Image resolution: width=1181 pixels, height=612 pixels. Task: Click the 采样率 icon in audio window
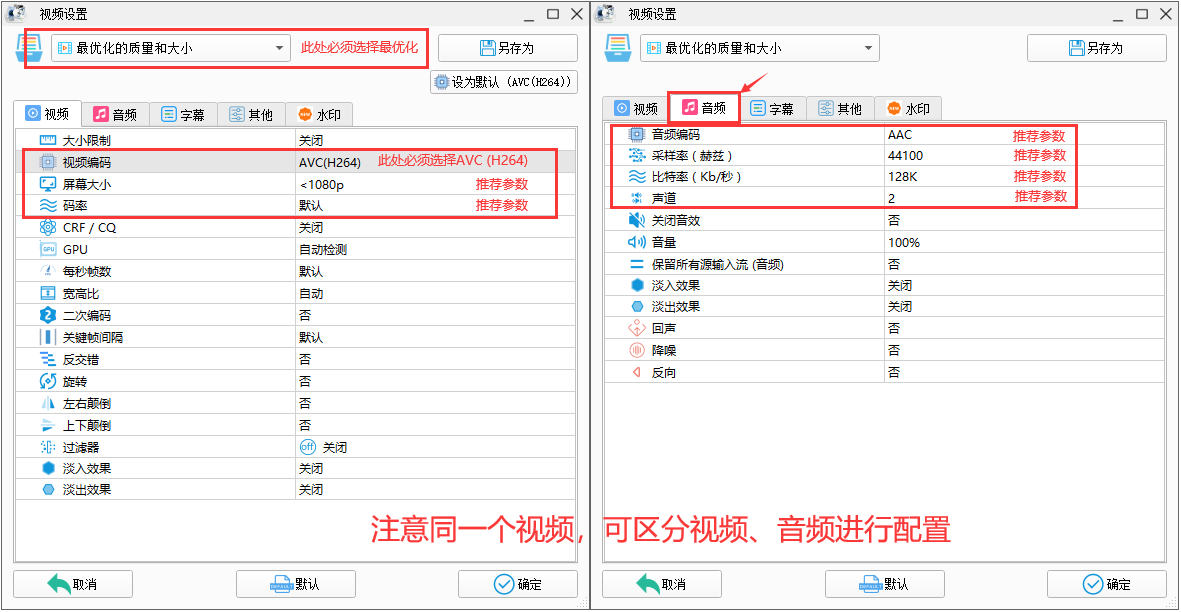[637, 155]
